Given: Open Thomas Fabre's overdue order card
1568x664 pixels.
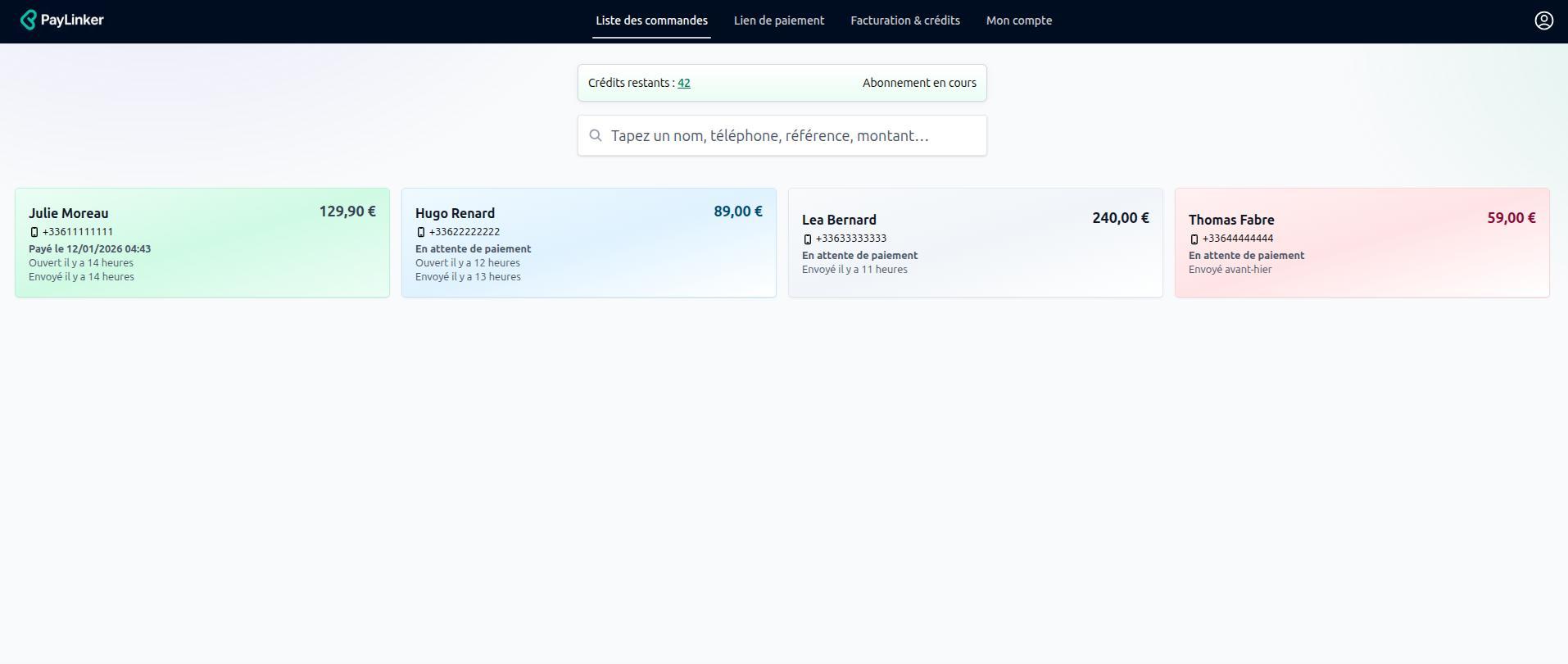Looking at the screenshot, I should (1362, 243).
